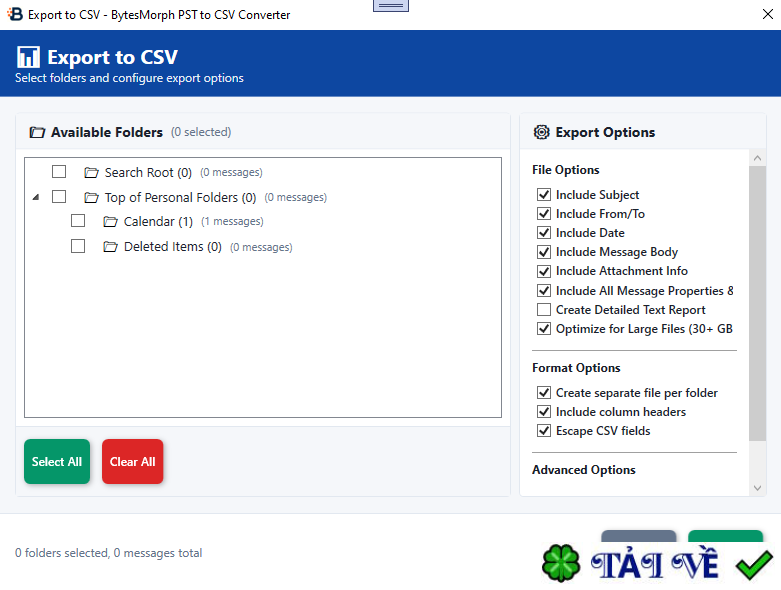Uncheck Escape CSV fields option
The width and height of the screenshot is (781, 590).
pyautogui.click(x=544, y=431)
